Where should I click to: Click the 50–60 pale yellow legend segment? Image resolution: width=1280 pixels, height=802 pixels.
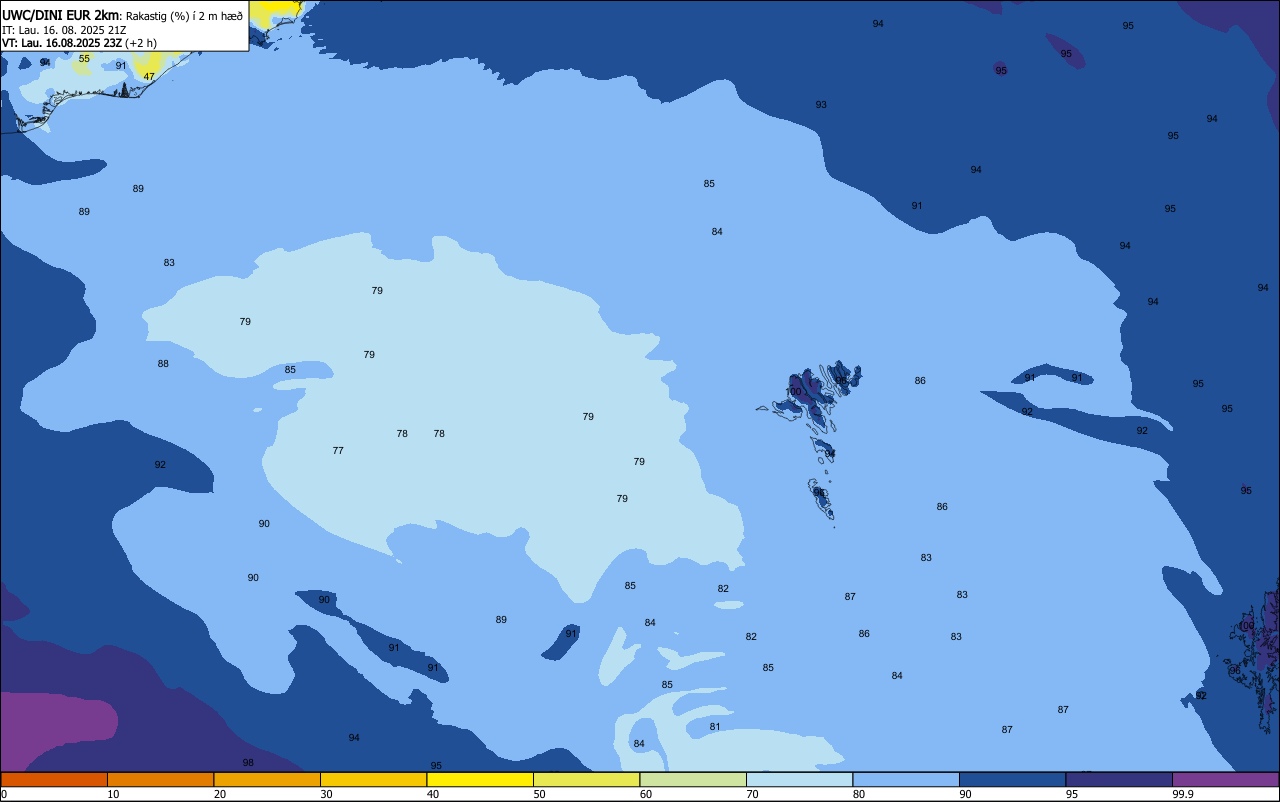[x=586, y=779]
